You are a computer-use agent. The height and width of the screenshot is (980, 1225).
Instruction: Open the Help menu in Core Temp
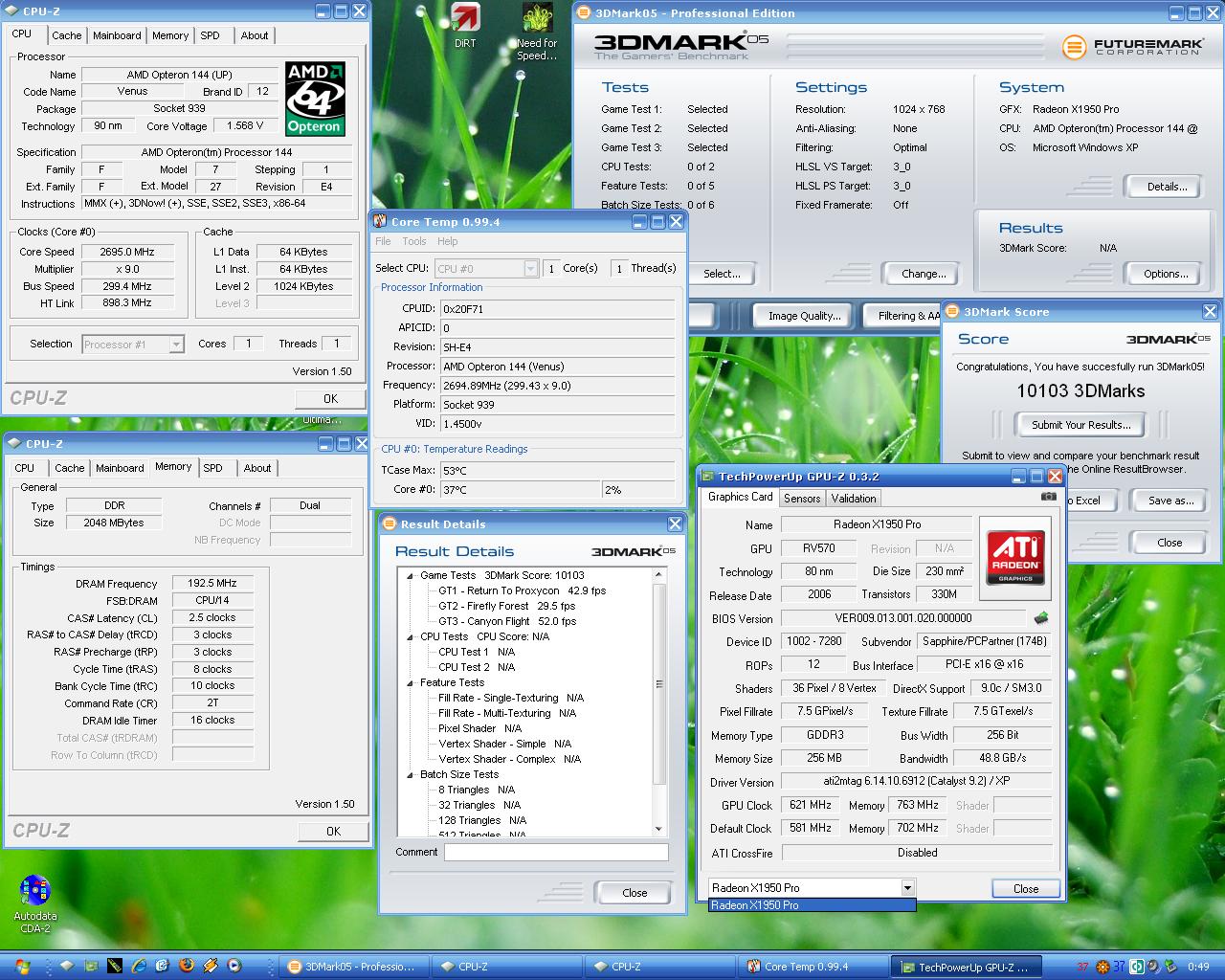447,241
